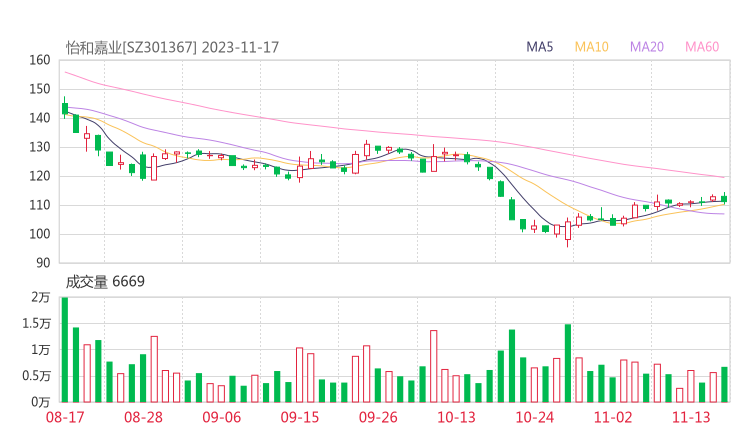Click the 1.5万 volume axis value
Screen dimensions: 740x440
[36, 323]
